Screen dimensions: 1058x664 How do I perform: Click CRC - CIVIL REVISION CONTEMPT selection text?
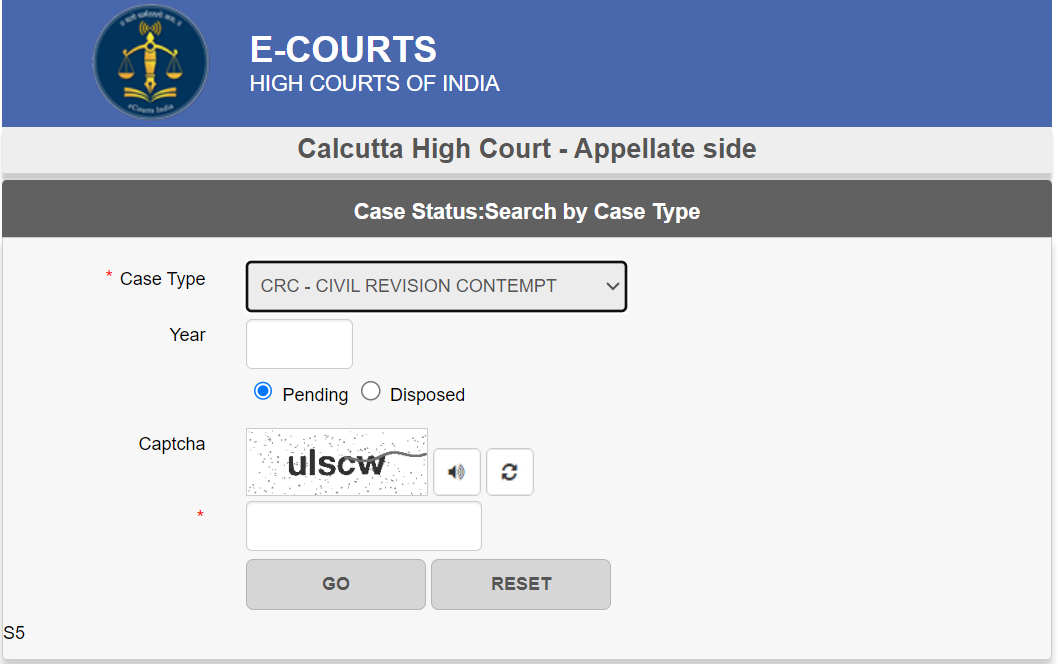click(x=408, y=286)
